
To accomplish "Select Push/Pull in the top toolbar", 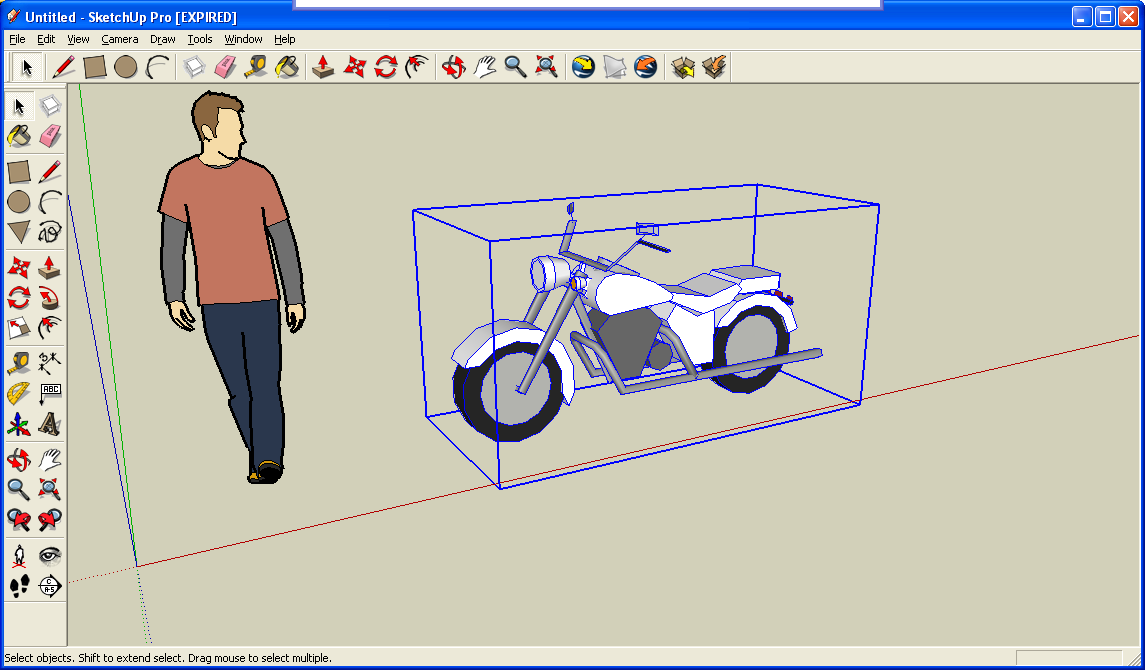I will (323, 67).
